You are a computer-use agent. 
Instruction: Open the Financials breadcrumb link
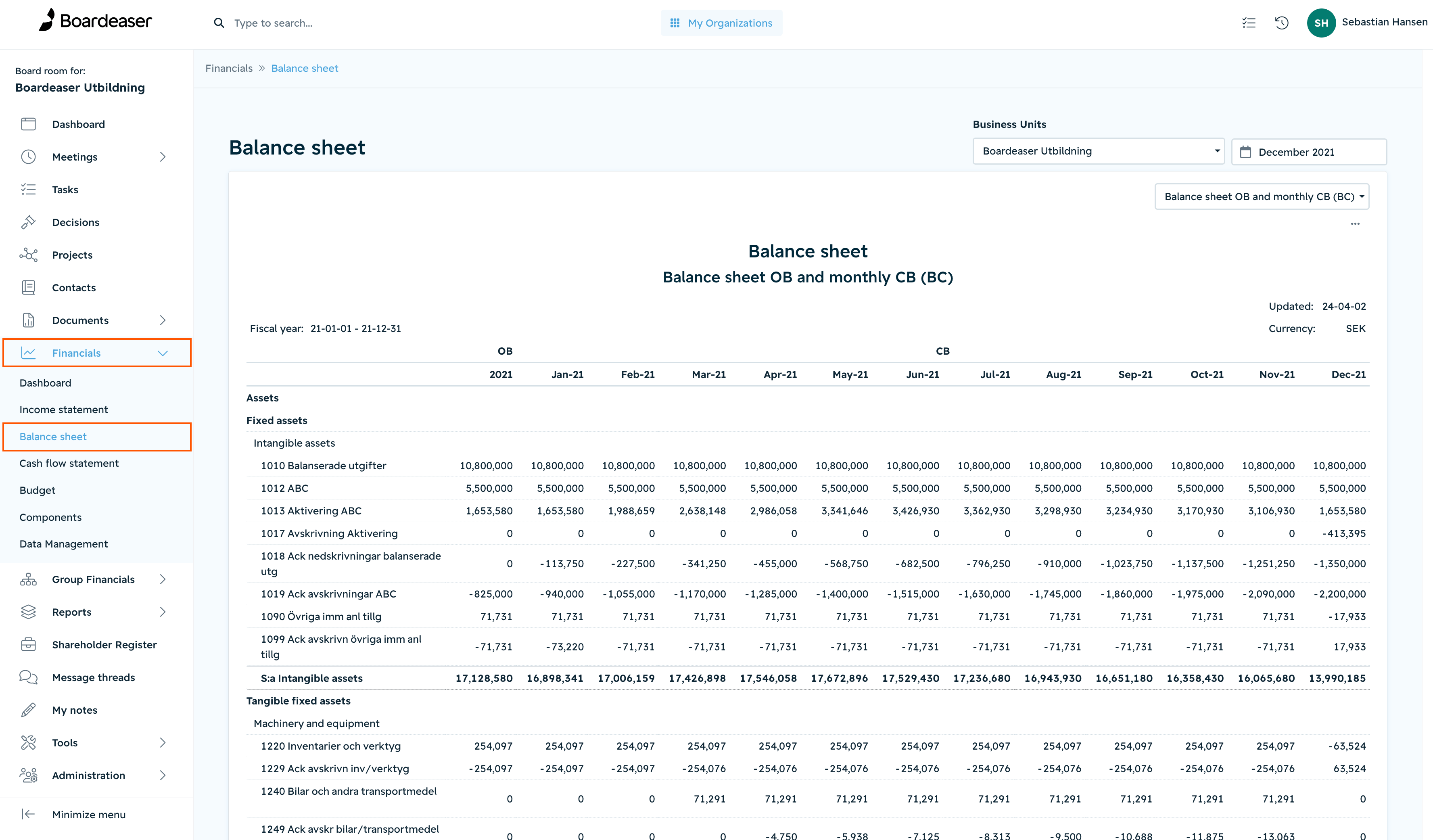[x=229, y=68]
